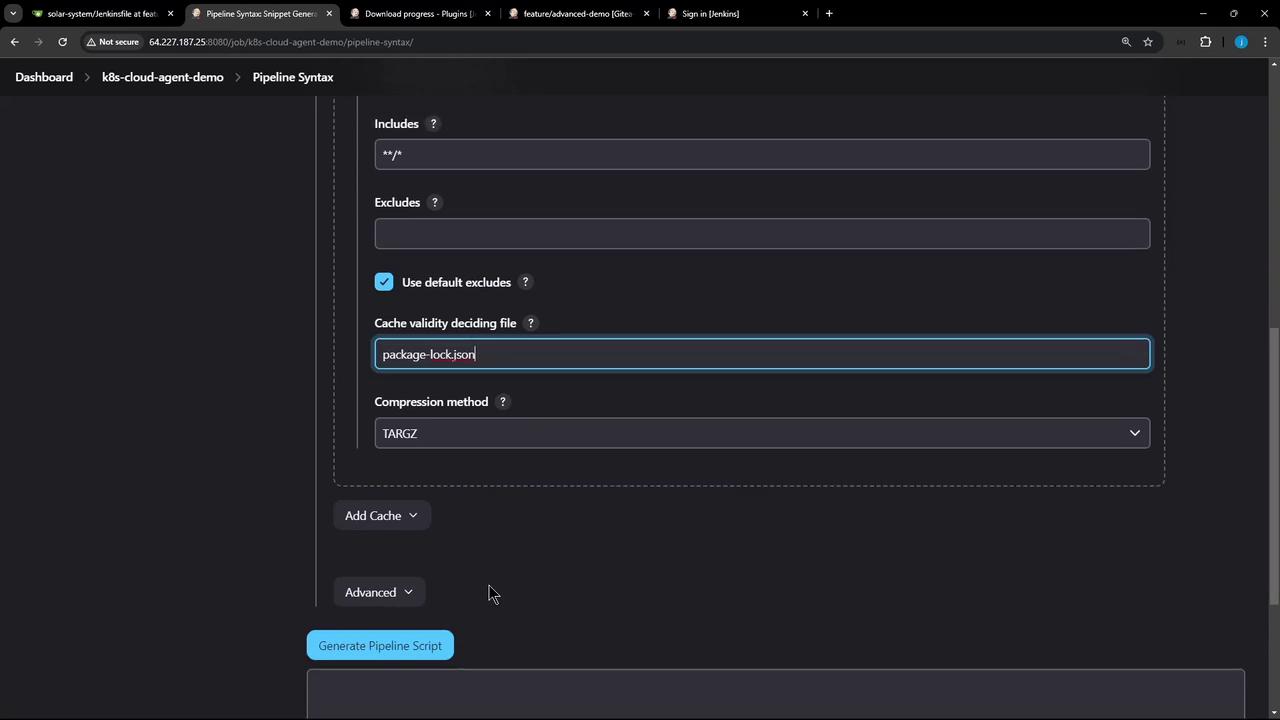1280x720 pixels.
Task: Switch to Download progress Plugins tab
Action: [x=420, y=14]
